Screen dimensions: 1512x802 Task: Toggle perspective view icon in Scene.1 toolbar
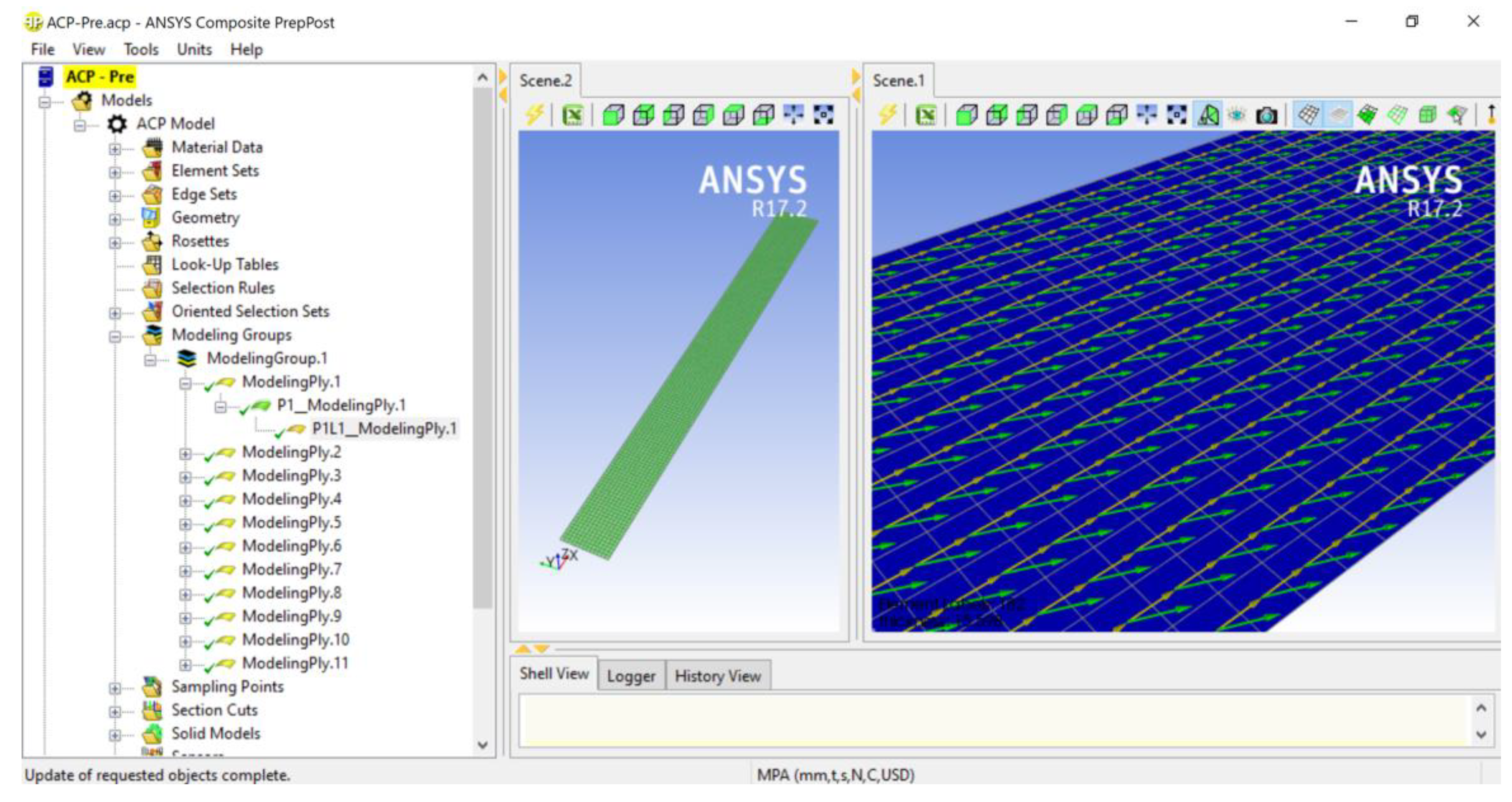(1208, 115)
